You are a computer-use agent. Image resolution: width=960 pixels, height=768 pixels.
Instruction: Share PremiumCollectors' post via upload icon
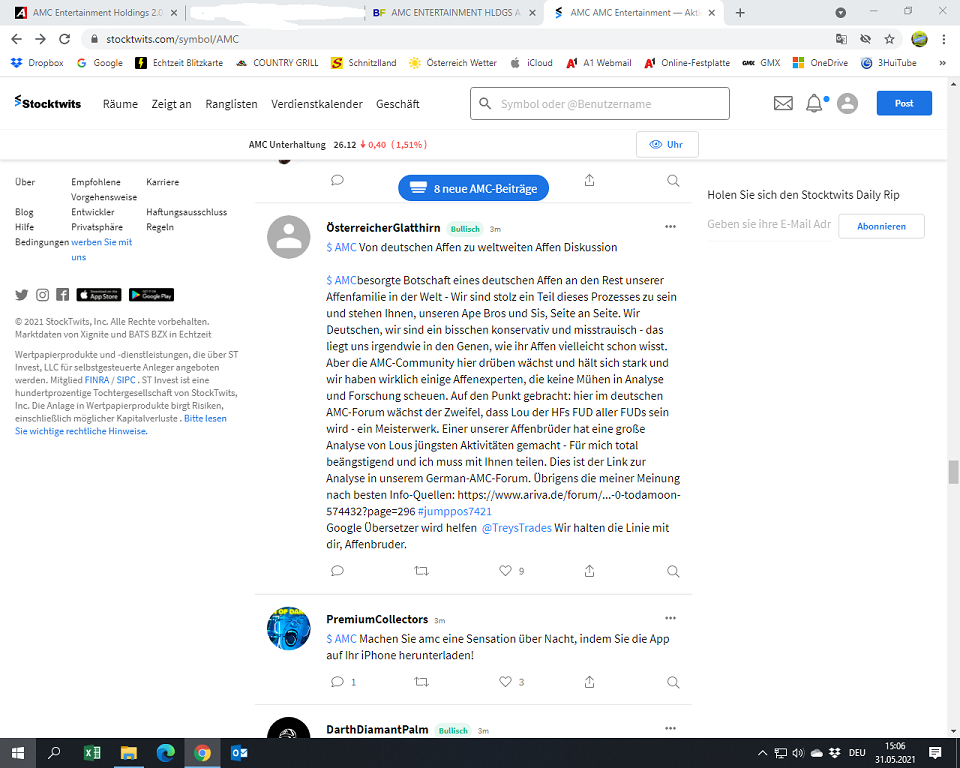click(589, 682)
